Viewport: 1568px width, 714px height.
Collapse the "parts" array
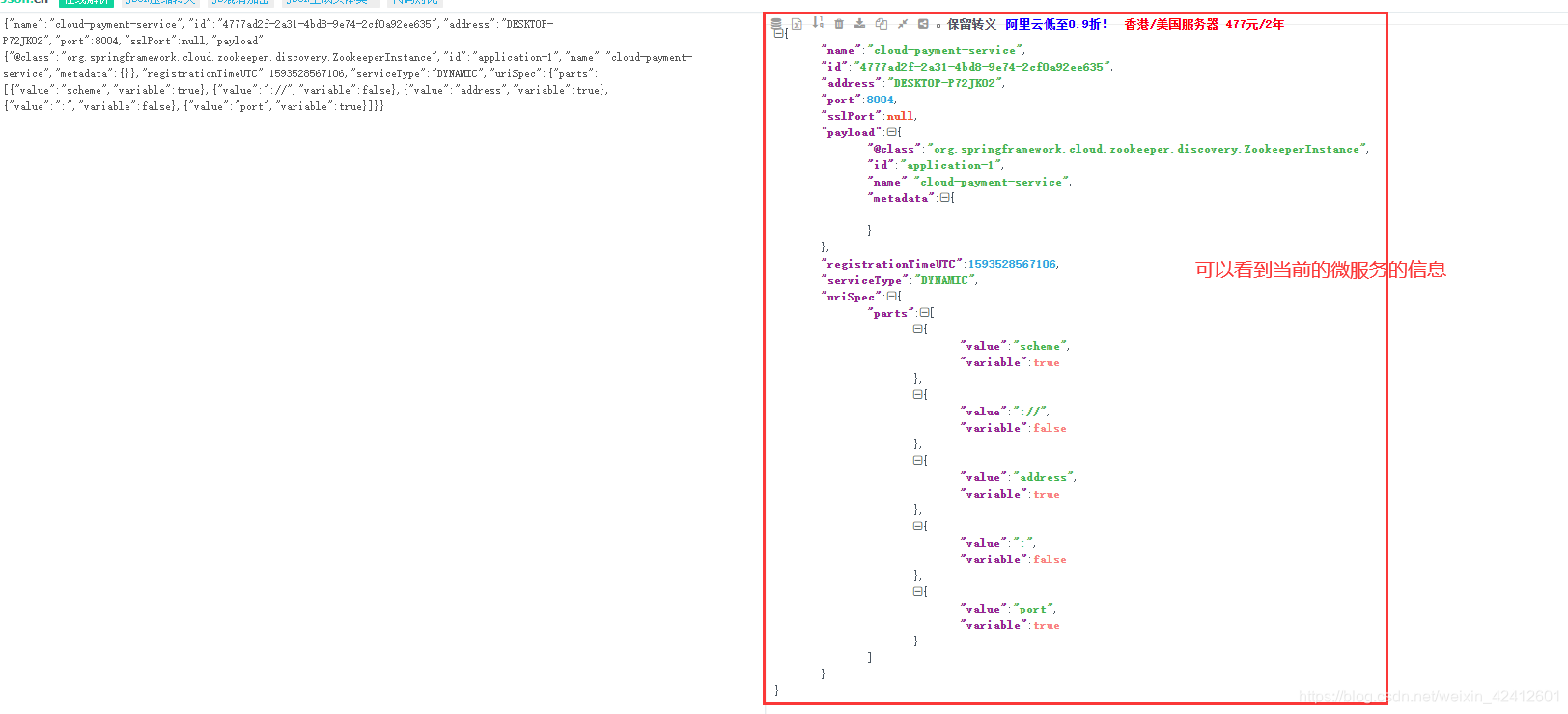pyautogui.click(x=924, y=313)
